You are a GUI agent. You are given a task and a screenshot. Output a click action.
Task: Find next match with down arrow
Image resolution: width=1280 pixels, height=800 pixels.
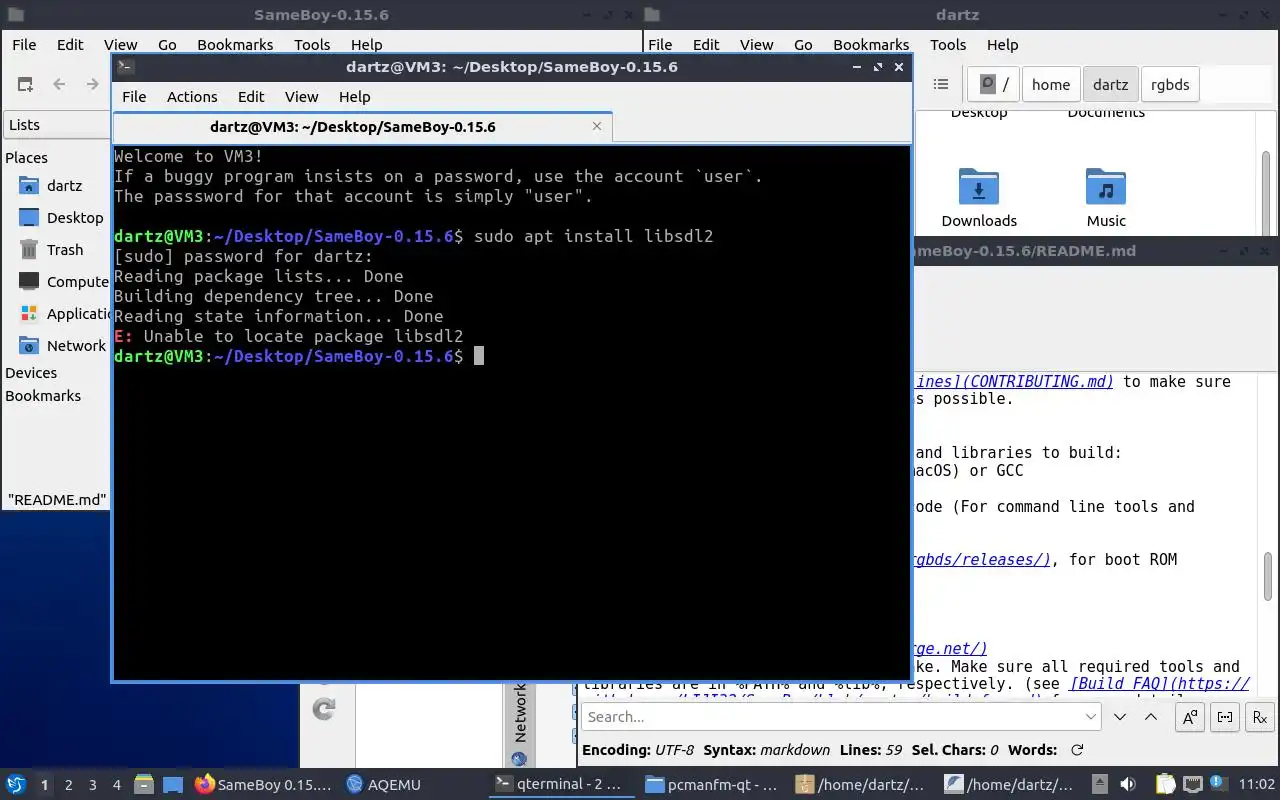point(1120,717)
